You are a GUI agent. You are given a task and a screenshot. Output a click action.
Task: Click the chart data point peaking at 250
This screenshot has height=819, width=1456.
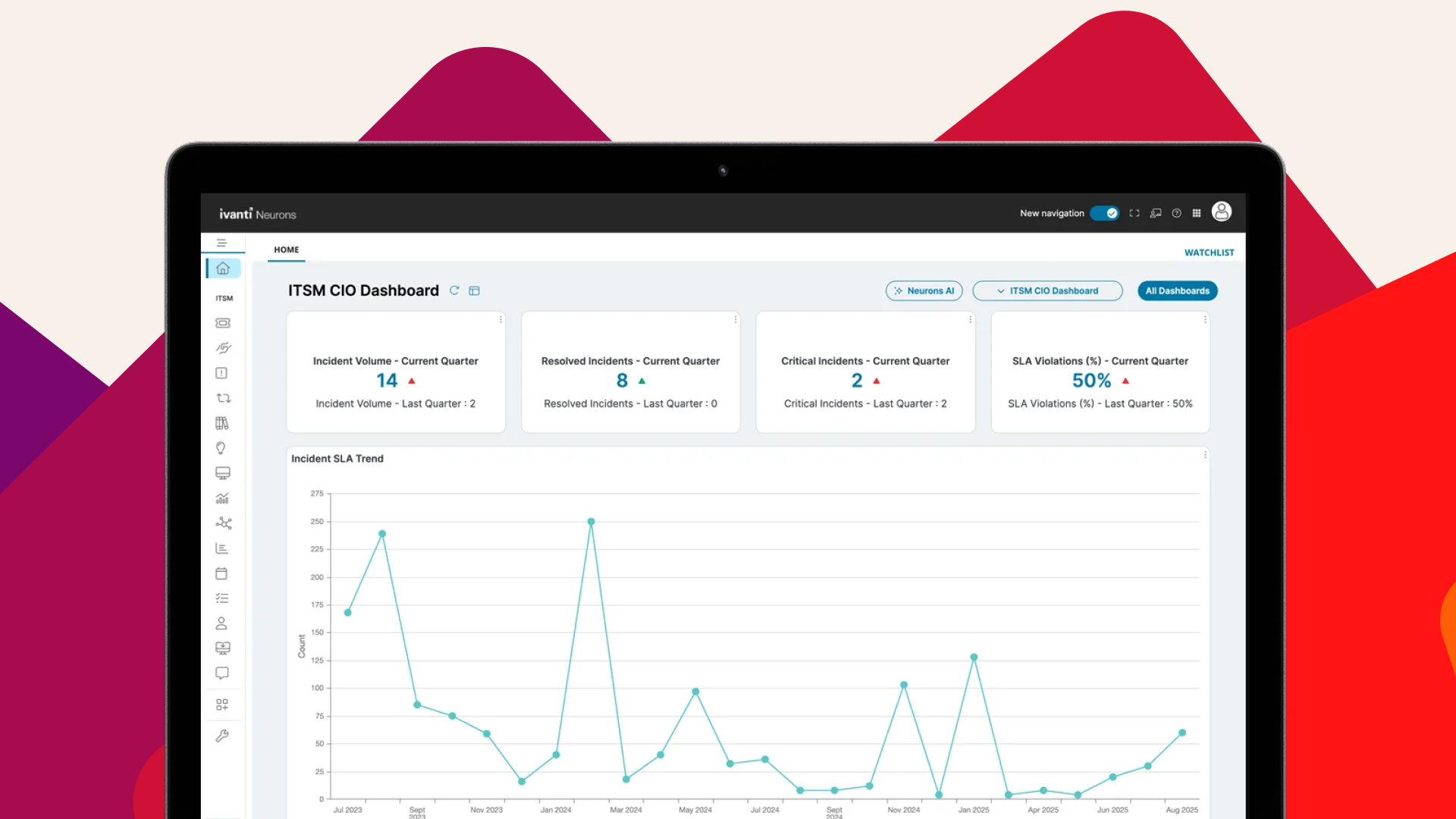pos(591,522)
